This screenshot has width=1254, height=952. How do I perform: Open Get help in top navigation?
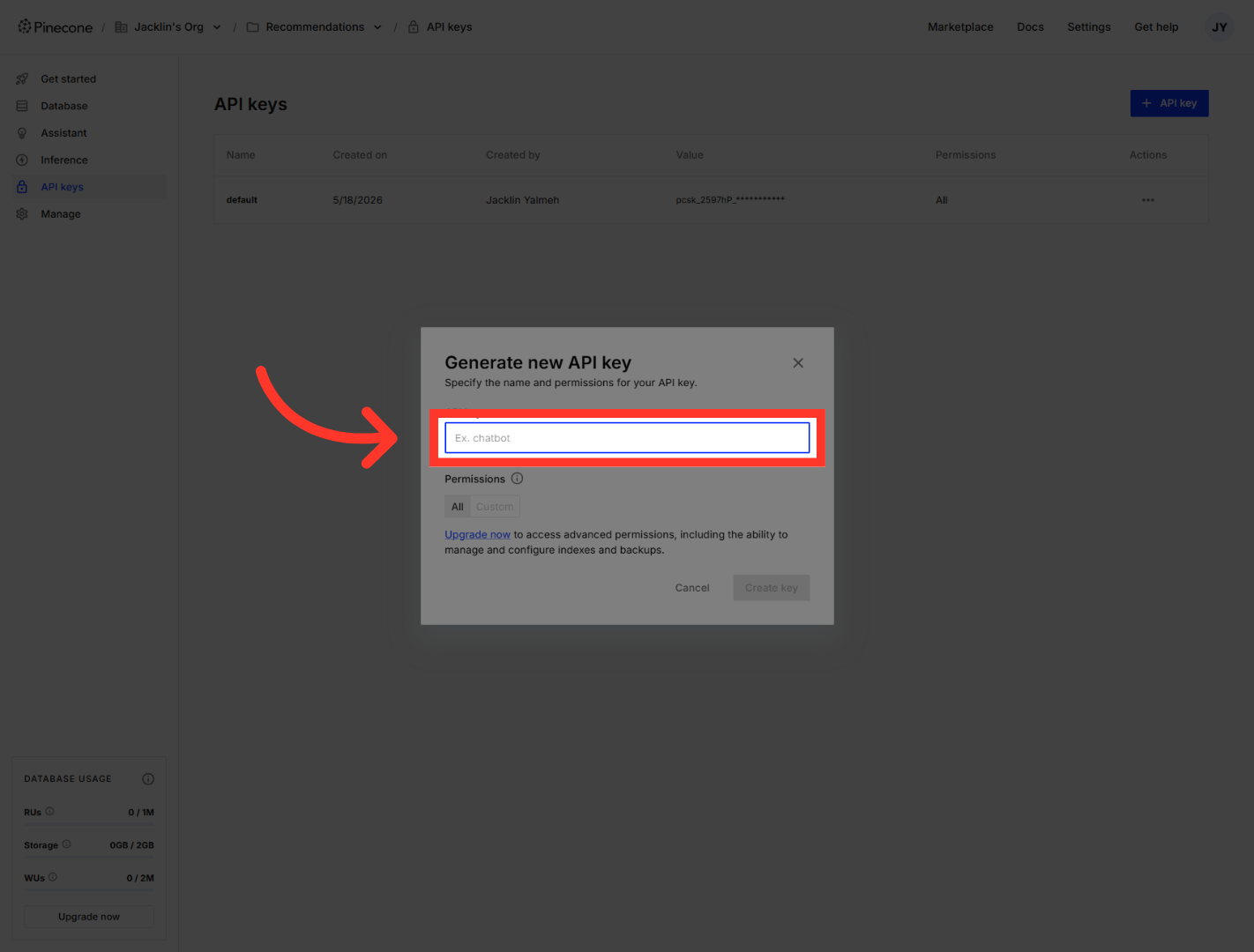pos(1156,27)
